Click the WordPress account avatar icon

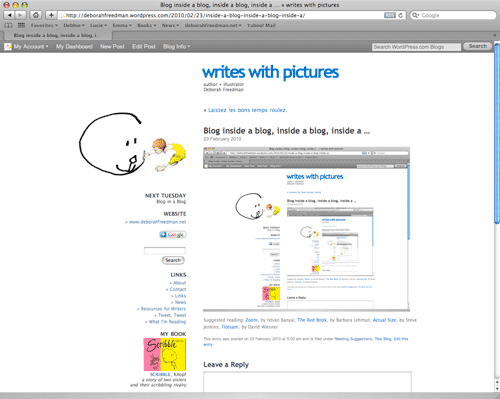(8, 47)
